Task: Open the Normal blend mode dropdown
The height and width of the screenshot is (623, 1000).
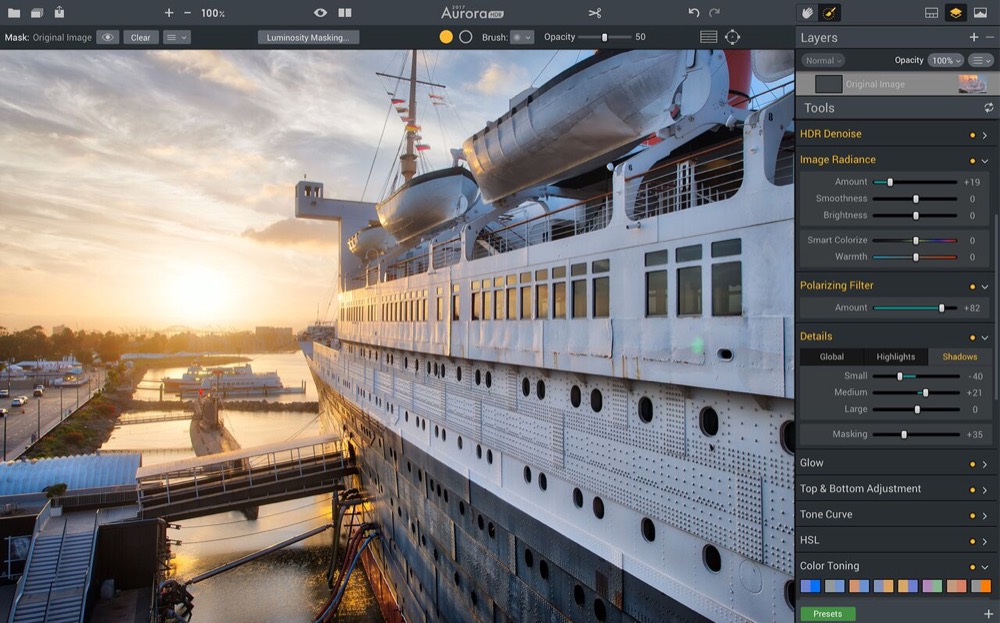Action: click(823, 60)
